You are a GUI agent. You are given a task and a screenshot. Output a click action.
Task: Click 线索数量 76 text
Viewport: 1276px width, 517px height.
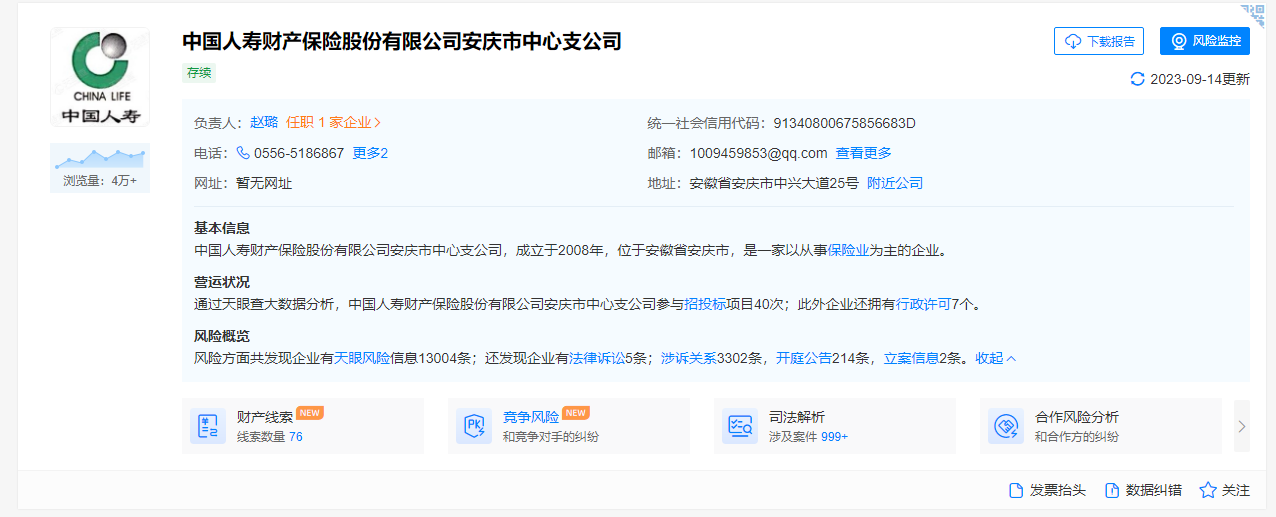point(270,437)
